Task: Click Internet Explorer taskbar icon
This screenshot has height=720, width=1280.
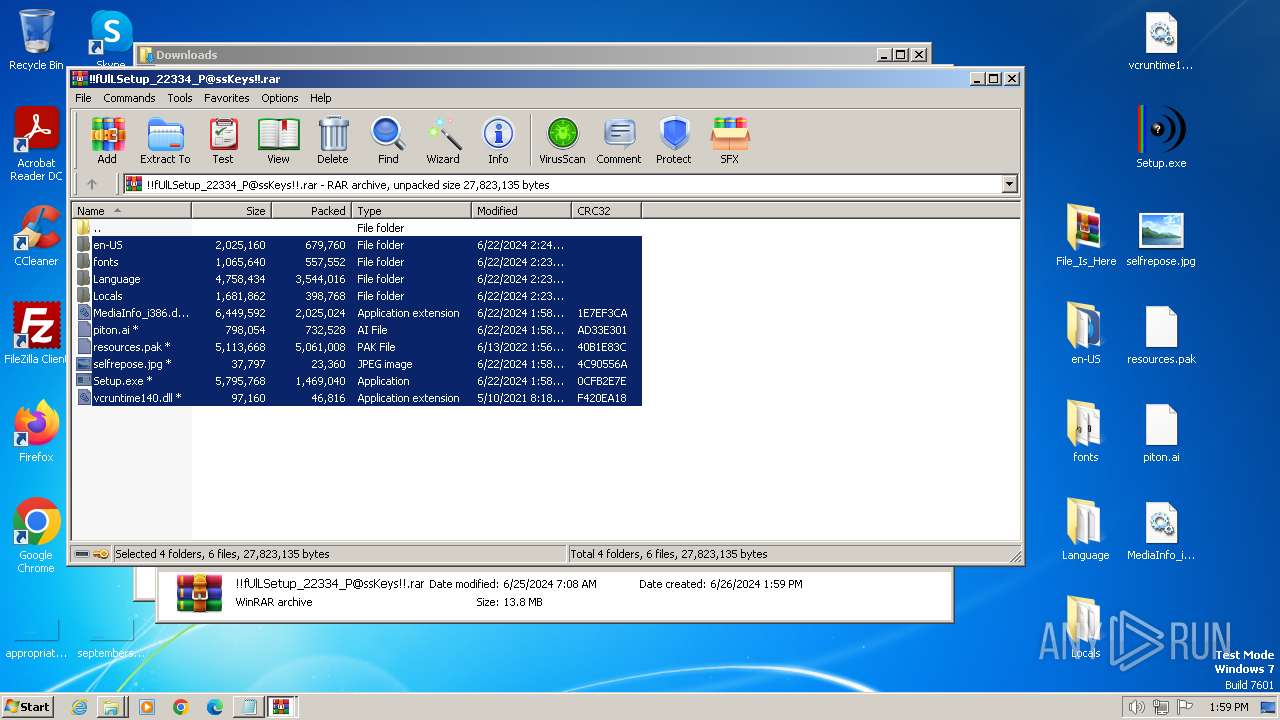Action: pos(80,707)
